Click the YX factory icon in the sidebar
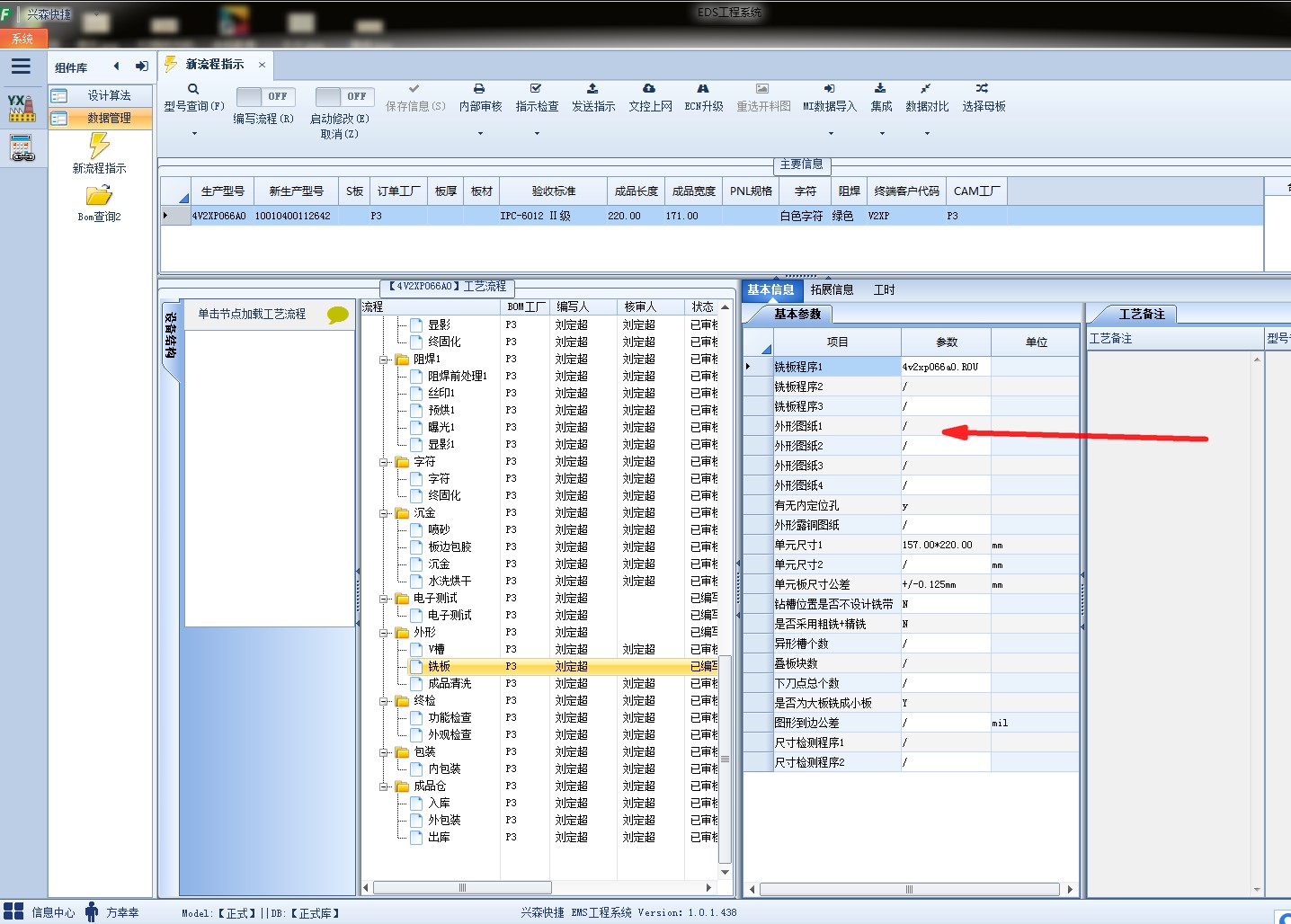Image resolution: width=1291 pixels, height=924 pixels. pos(21,108)
